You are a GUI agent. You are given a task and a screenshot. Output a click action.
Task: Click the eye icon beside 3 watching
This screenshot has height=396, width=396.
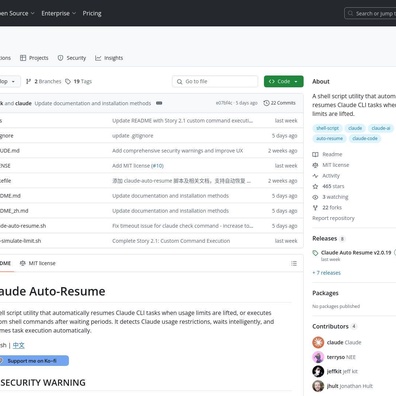click(x=315, y=197)
